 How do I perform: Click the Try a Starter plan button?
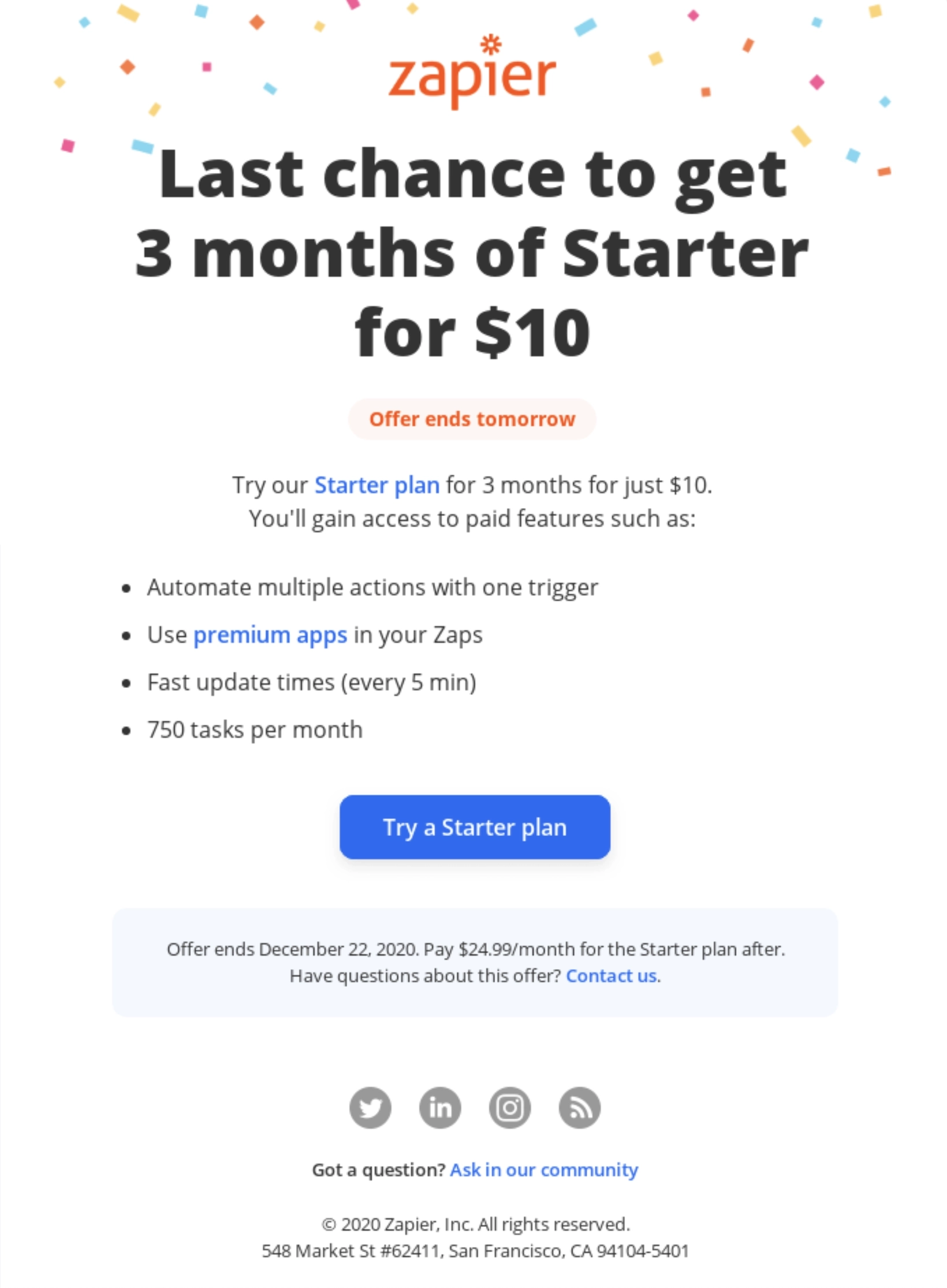tap(475, 827)
